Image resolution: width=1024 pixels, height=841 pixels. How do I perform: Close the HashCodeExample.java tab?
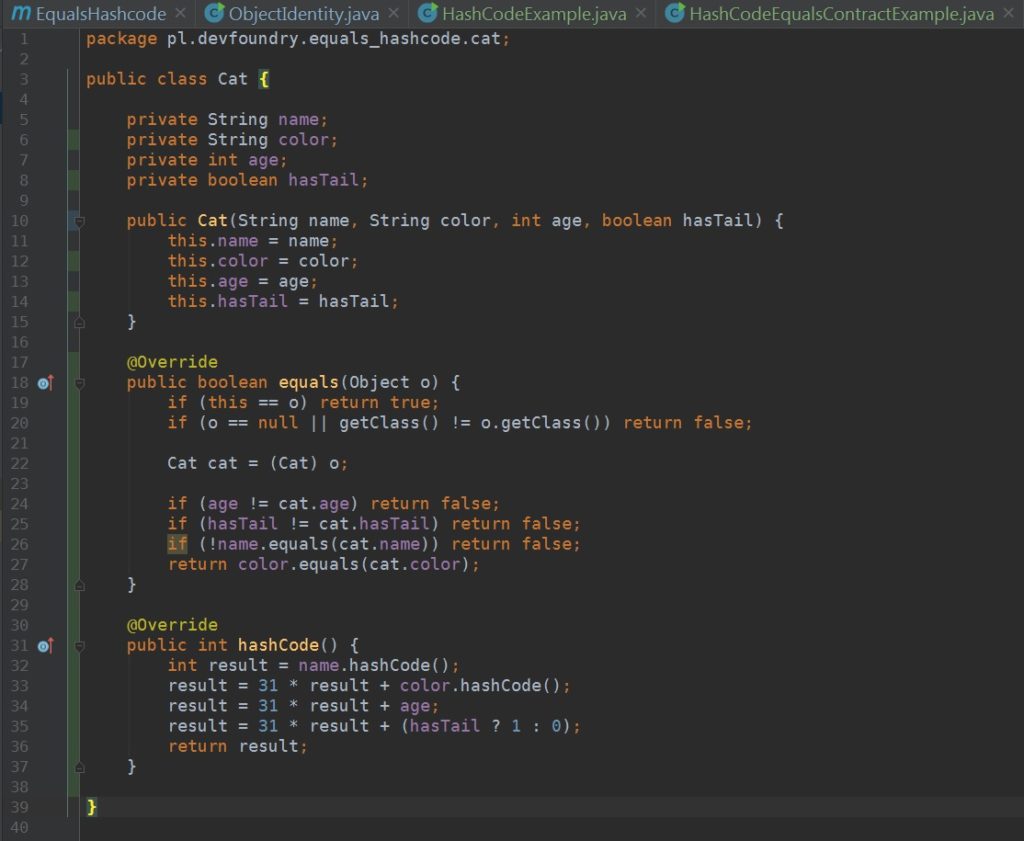[641, 13]
